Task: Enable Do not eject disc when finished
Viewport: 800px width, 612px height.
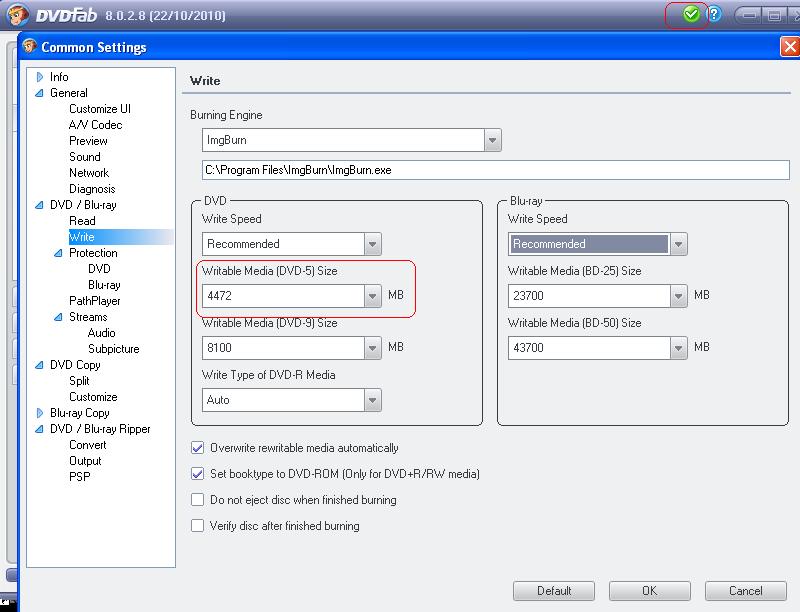Action: point(197,500)
